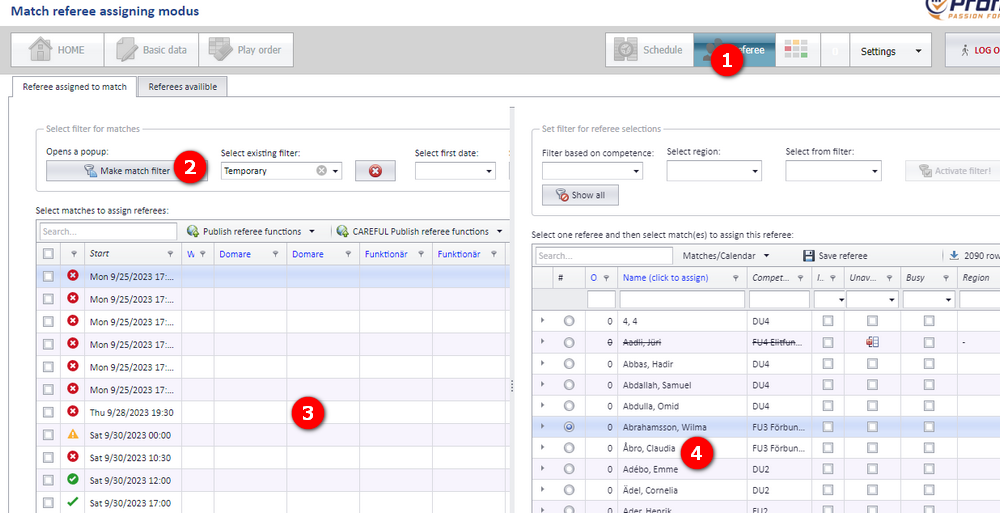The height and width of the screenshot is (513, 1000).
Task: Open filter on first Domare column
Action: (x=276, y=253)
